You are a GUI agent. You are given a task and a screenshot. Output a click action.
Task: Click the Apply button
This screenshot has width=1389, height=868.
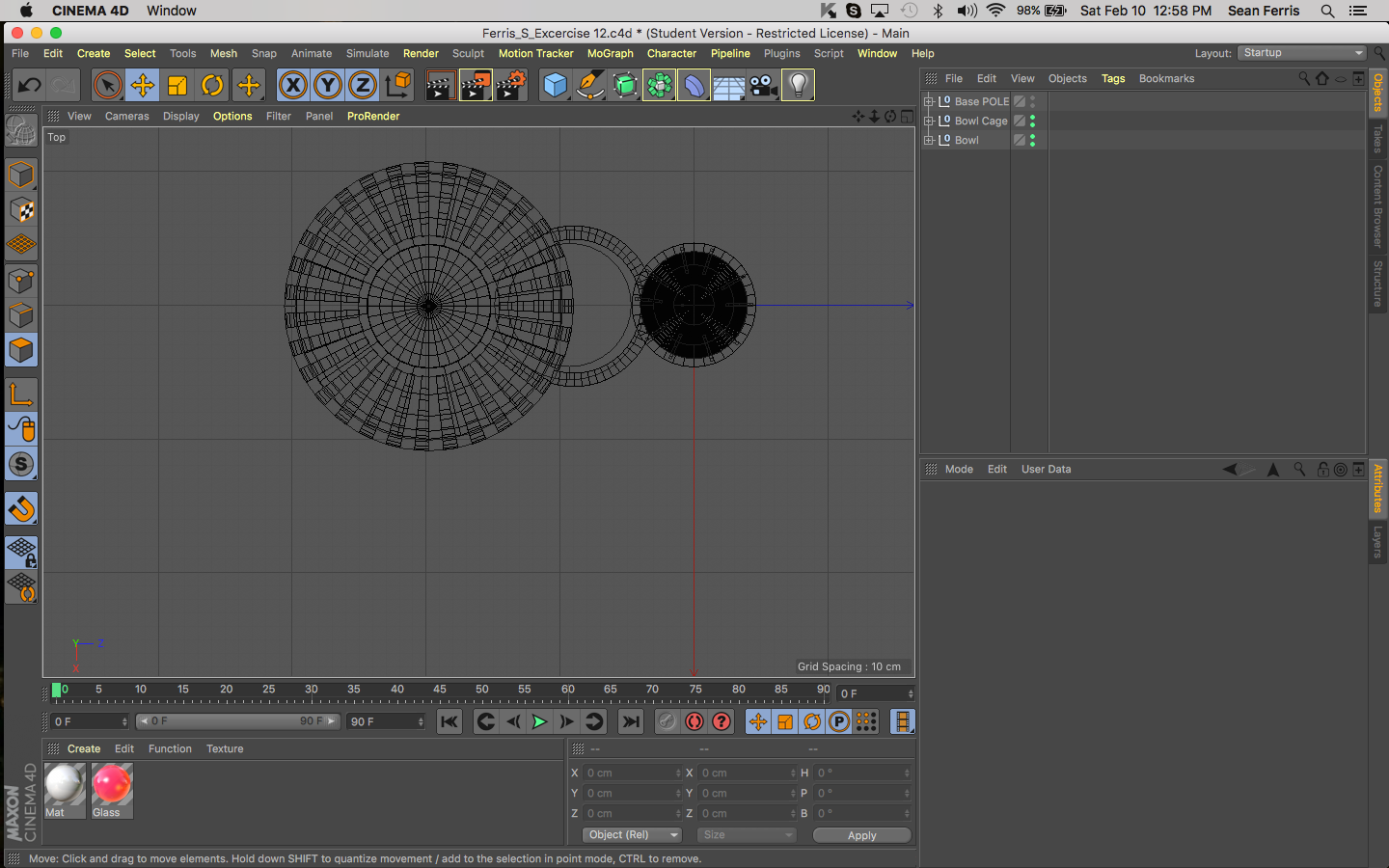(861, 835)
